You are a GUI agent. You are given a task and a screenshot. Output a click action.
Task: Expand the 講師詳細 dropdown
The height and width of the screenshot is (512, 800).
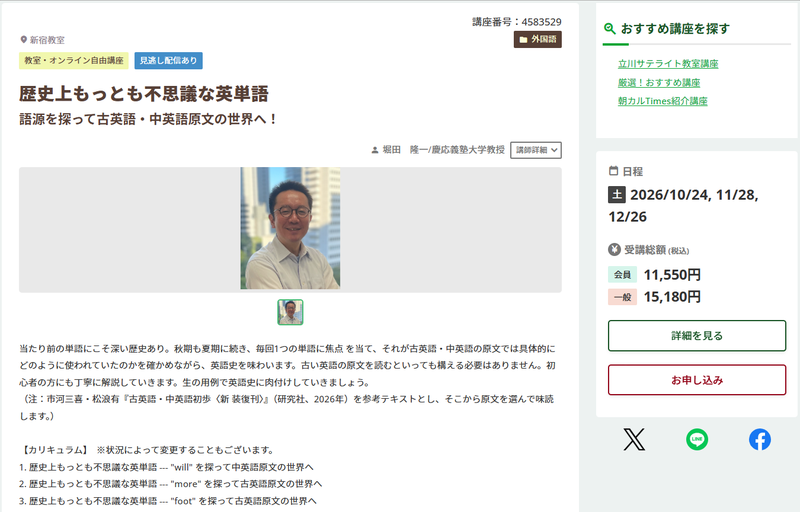pyautogui.click(x=536, y=150)
